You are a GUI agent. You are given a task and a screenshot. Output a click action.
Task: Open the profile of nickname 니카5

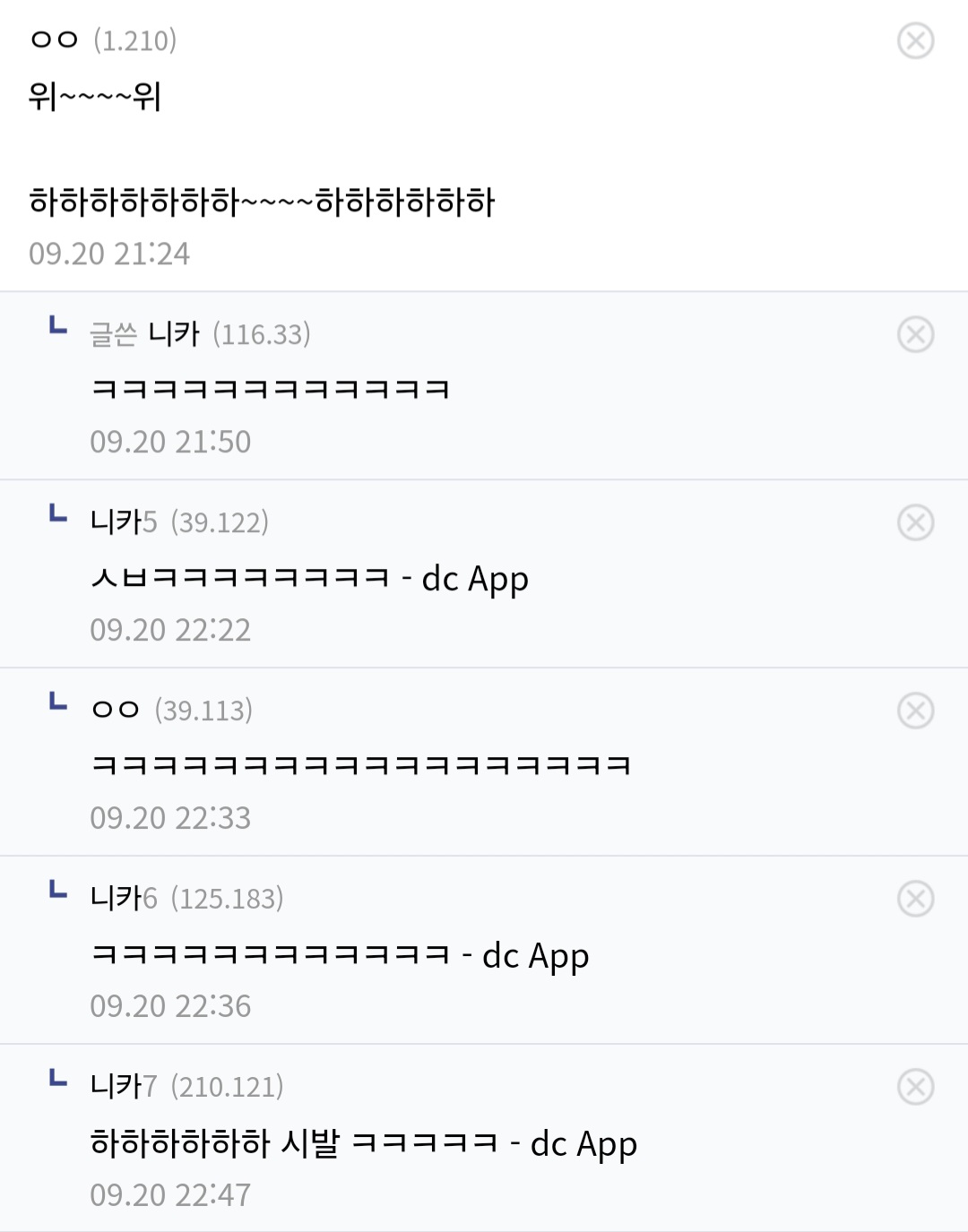[x=124, y=521]
